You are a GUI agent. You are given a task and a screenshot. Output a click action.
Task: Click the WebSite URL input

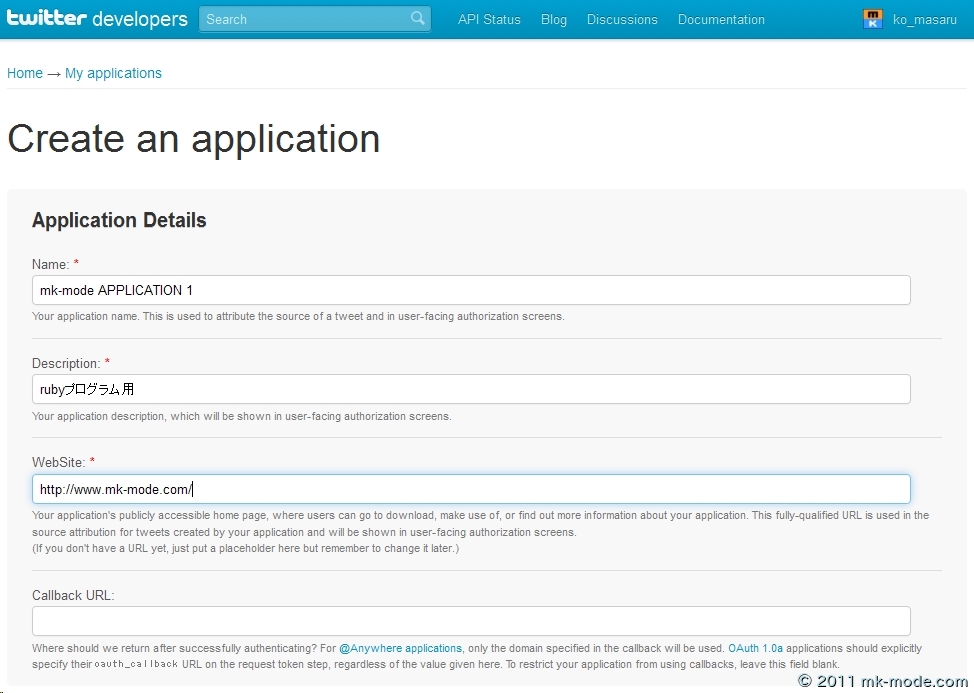tap(471, 489)
